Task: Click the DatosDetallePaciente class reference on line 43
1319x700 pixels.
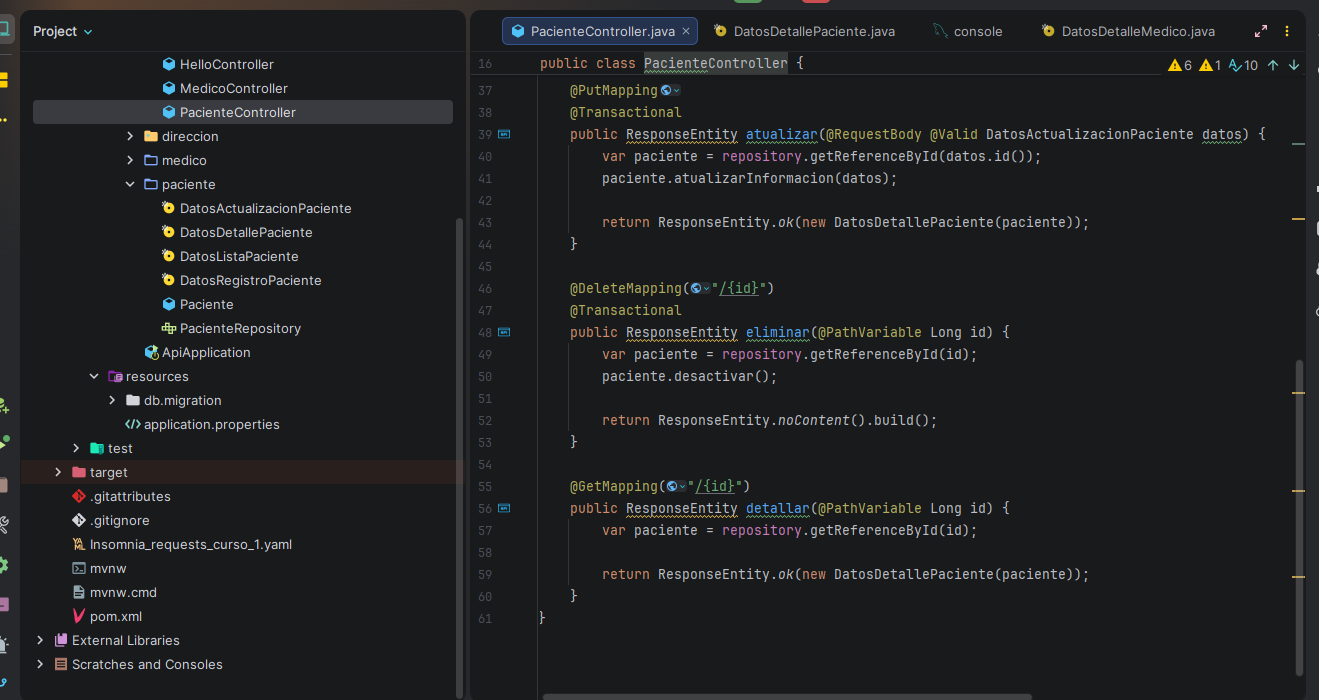Action: pos(912,222)
